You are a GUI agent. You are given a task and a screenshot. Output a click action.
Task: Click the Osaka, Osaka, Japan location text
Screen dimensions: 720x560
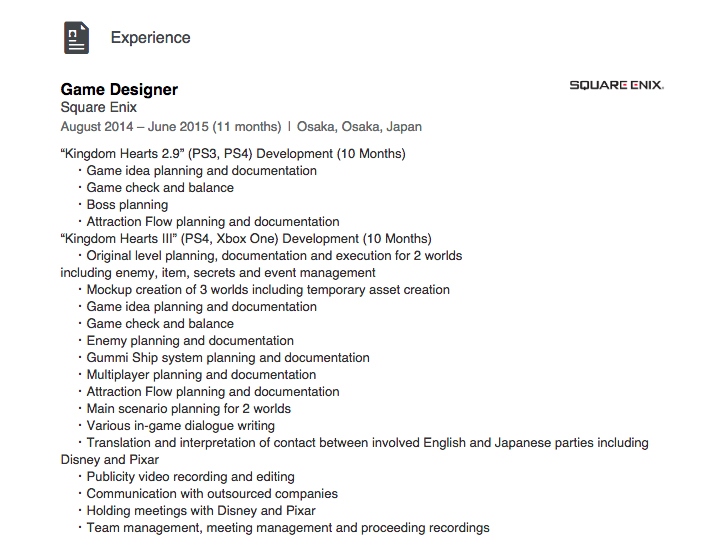click(x=359, y=127)
